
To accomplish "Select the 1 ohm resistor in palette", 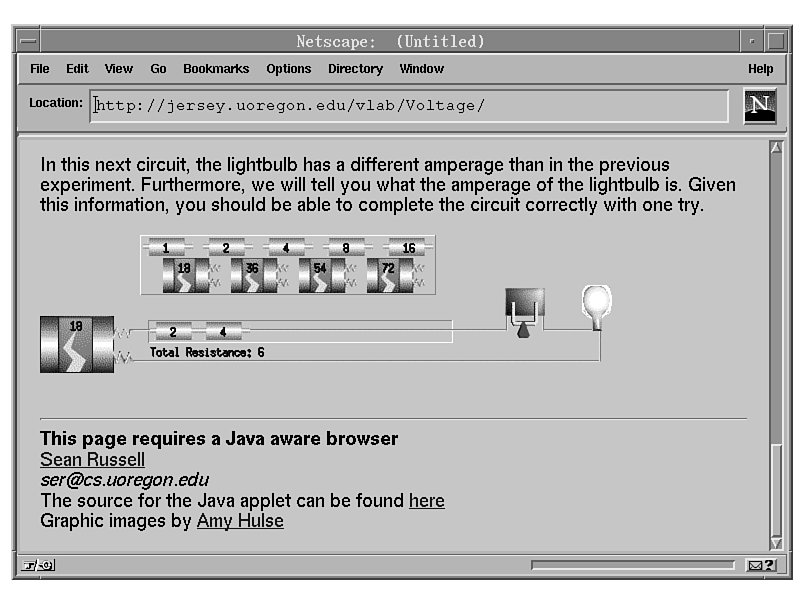I will (x=168, y=247).
